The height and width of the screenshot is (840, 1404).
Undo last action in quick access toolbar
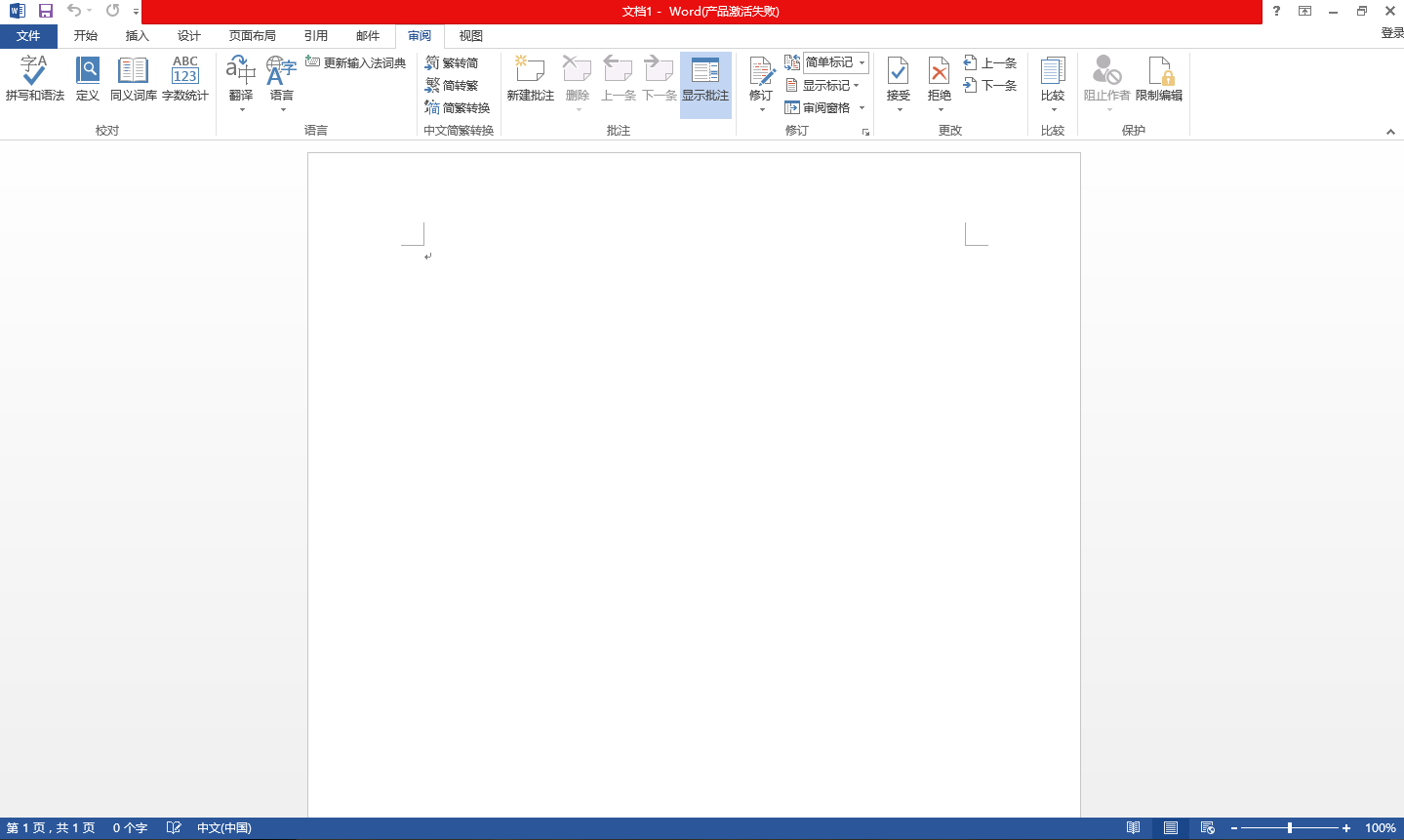point(73,11)
